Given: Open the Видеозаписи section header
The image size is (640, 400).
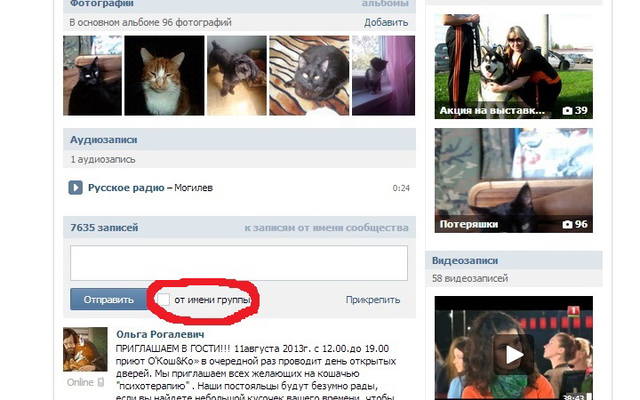Looking at the screenshot, I should coord(465,260).
